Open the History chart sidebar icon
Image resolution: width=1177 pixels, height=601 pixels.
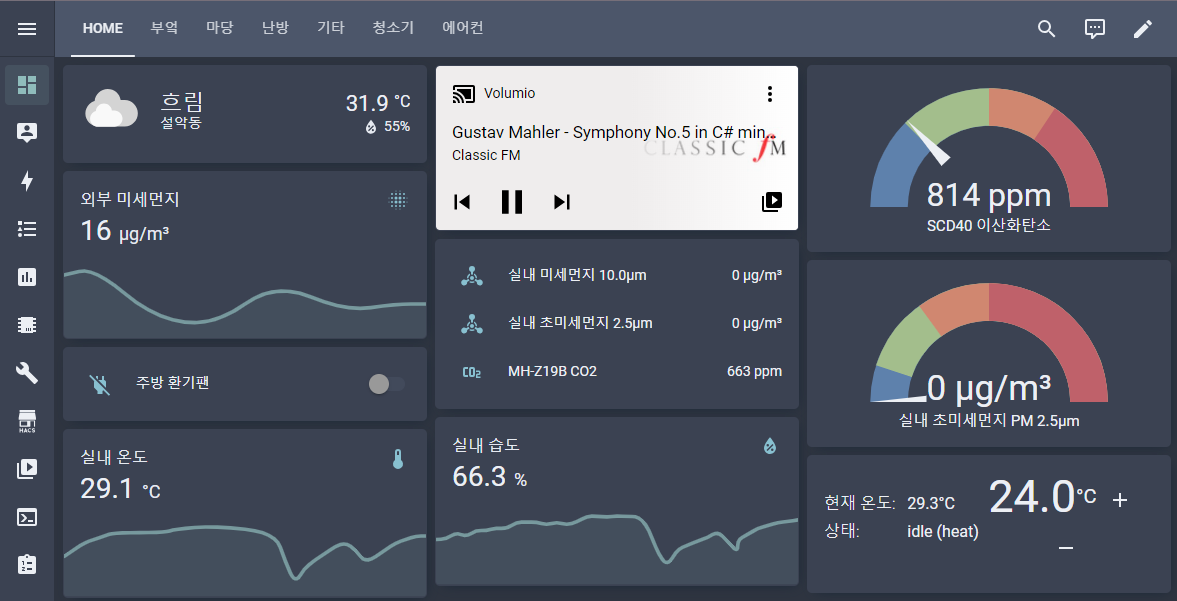27,277
